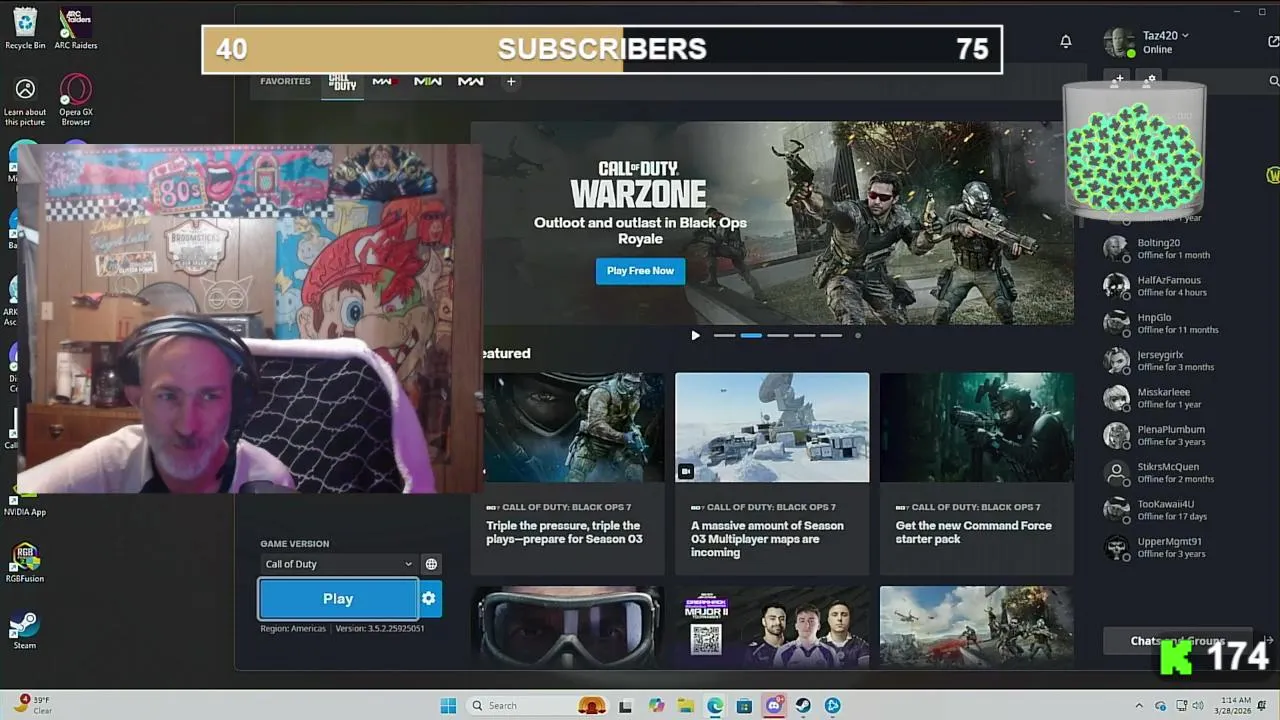Open the weather widget showing 39°F
The width and height of the screenshot is (1280, 720).
pyautogui.click(x=33, y=705)
